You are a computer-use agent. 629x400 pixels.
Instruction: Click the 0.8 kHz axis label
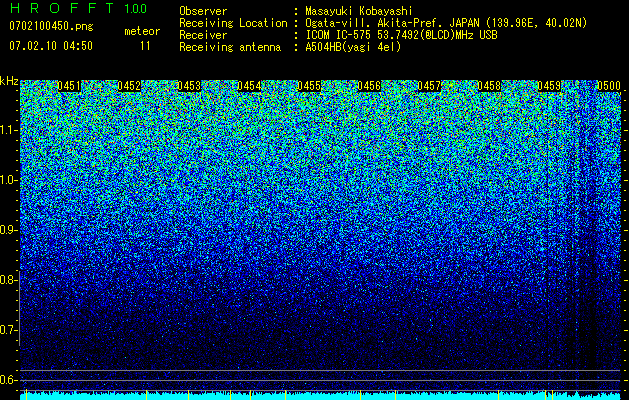(7, 280)
